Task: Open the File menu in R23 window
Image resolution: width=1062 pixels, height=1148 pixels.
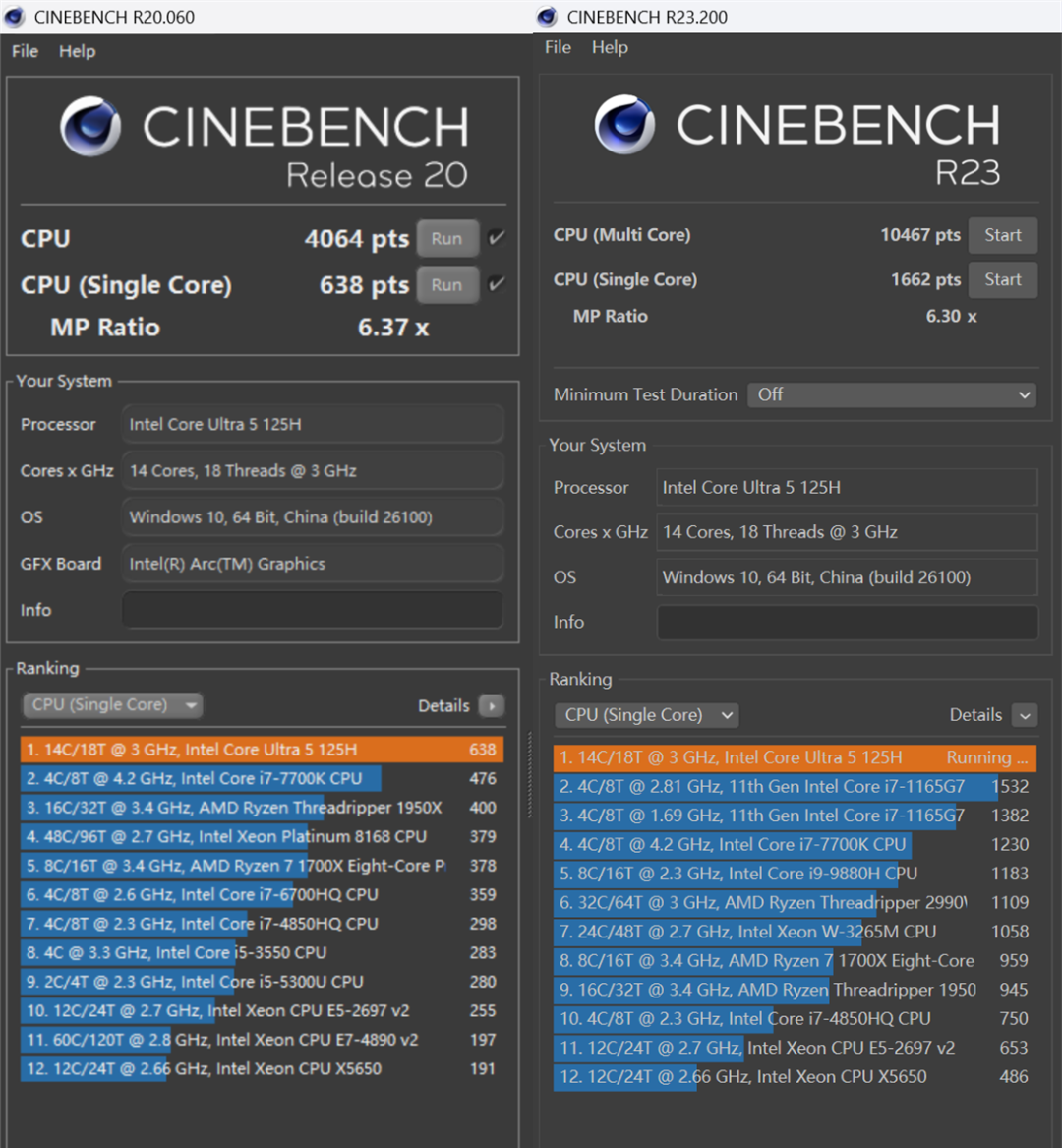Action: point(558,47)
